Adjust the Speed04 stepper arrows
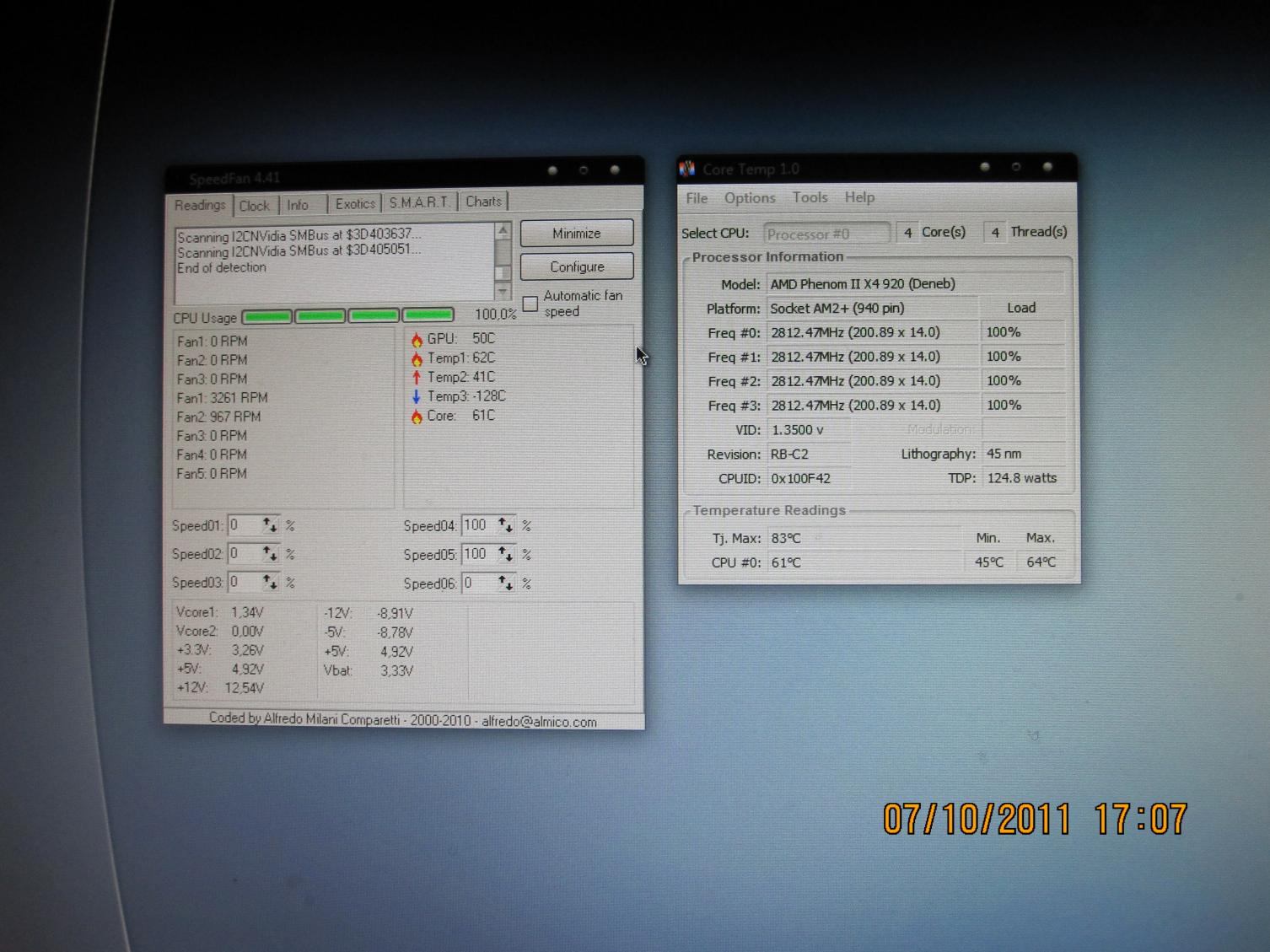The height and width of the screenshot is (952, 1270). pos(505,525)
